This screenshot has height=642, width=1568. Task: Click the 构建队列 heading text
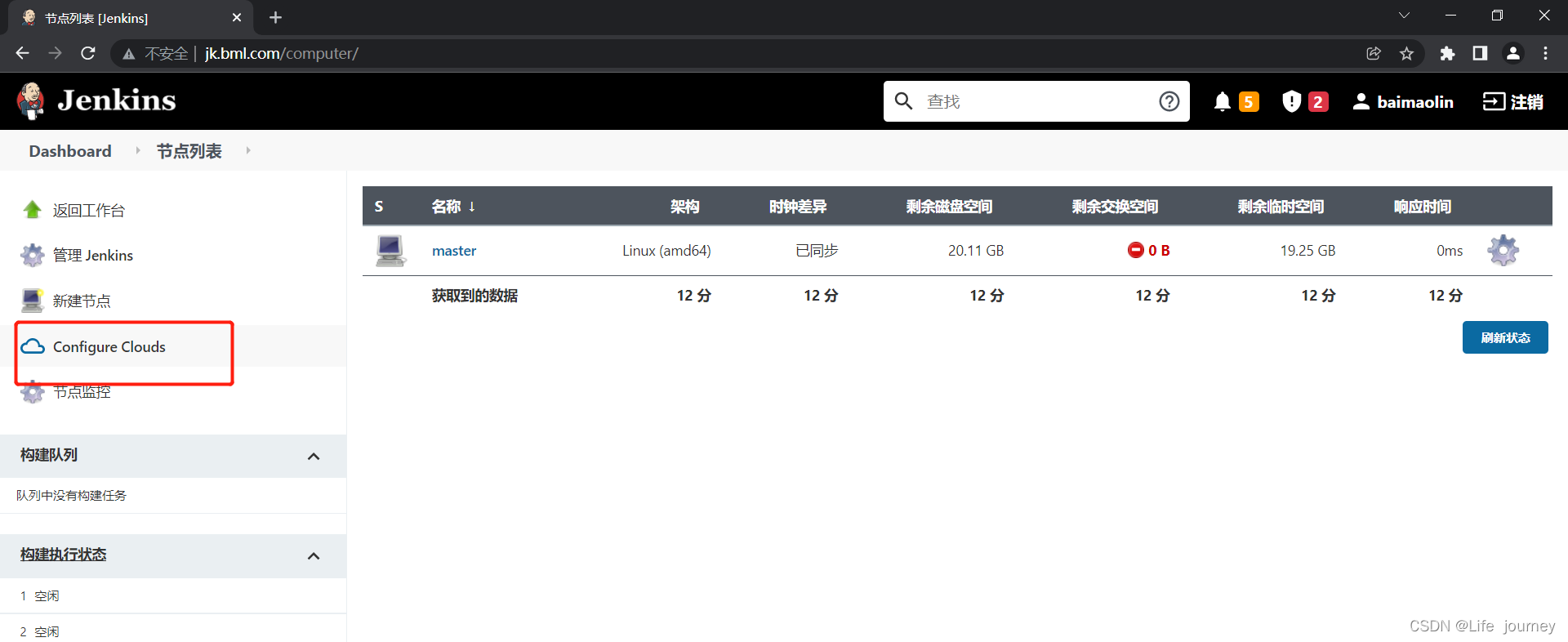(x=49, y=455)
